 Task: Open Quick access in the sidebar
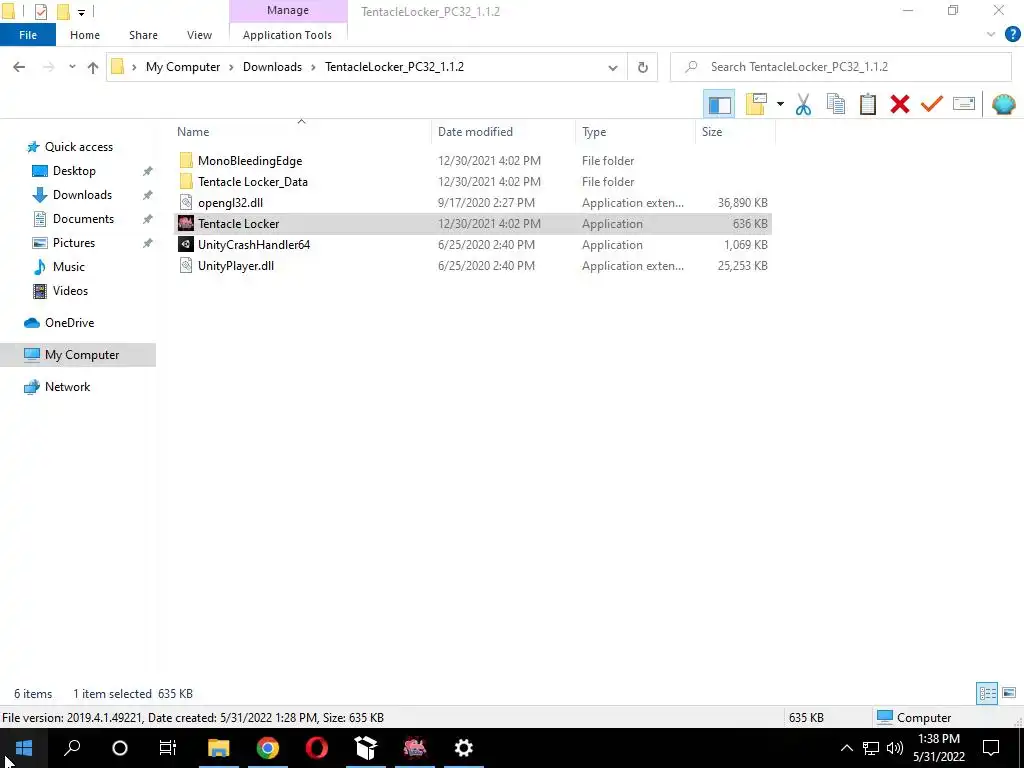point(78,147)
